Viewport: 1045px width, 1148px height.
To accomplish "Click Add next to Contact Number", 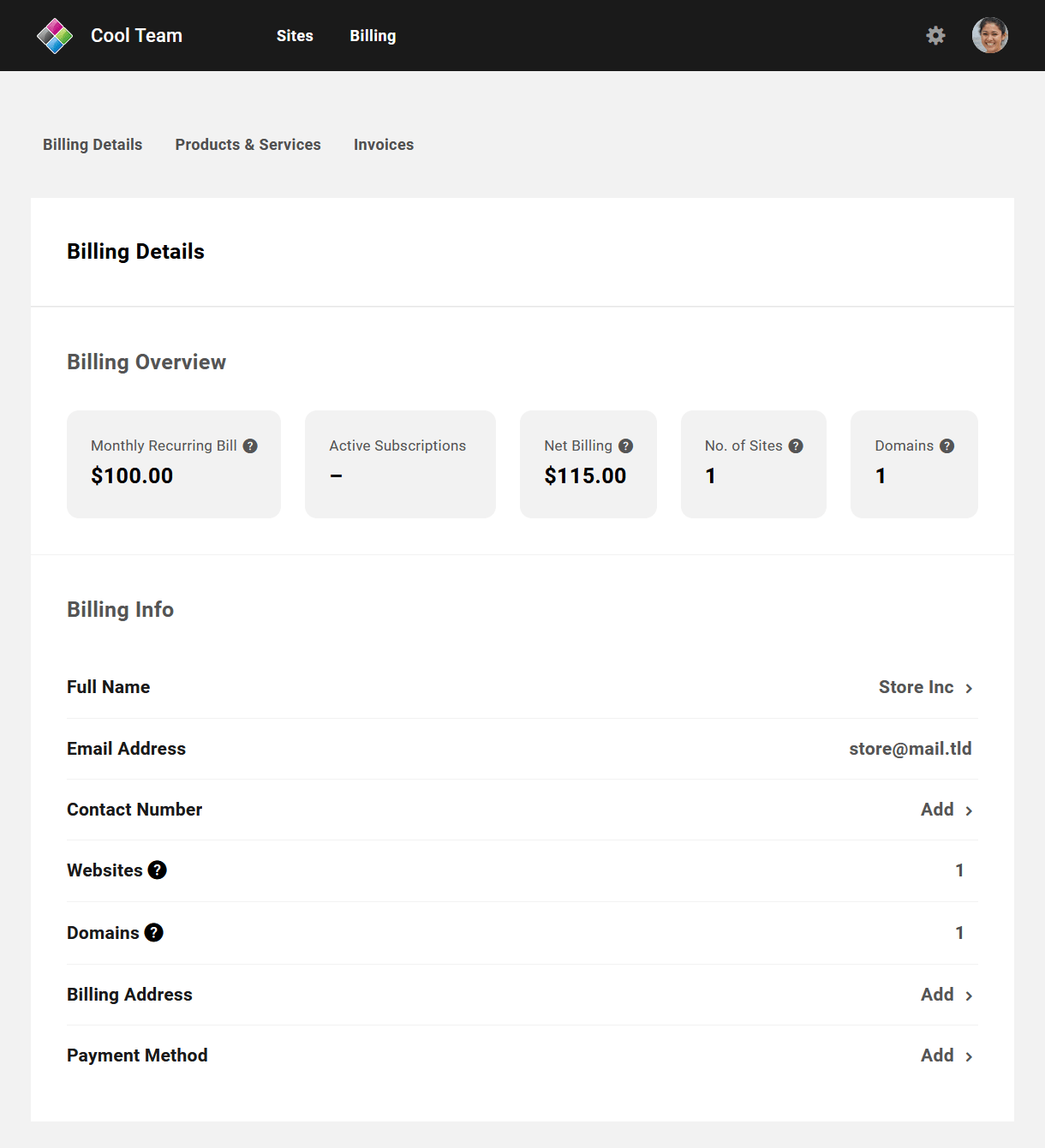I will [x=936, y=810].
